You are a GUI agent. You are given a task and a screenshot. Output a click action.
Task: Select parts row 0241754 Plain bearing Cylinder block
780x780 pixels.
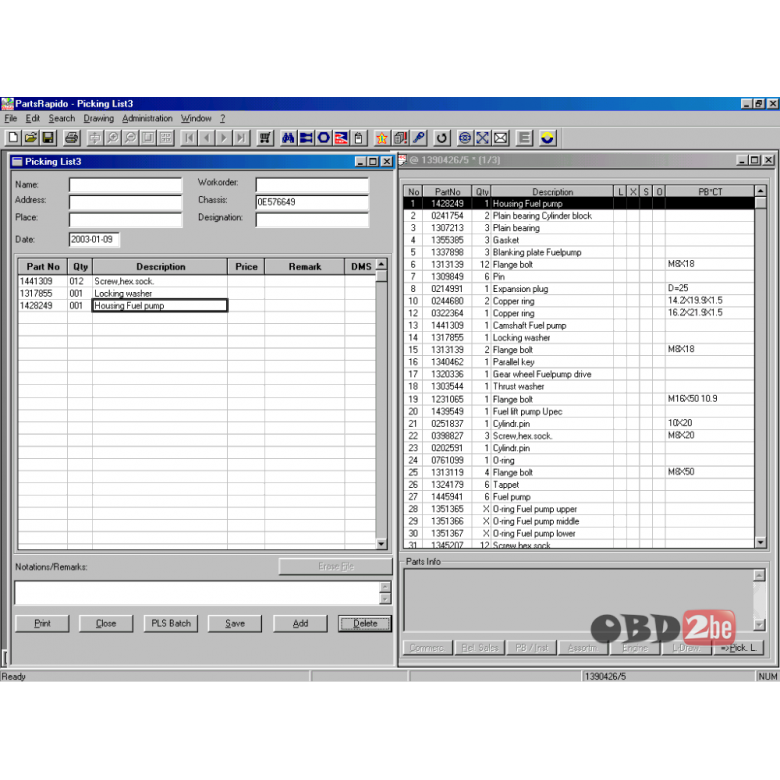pos(579,216)
